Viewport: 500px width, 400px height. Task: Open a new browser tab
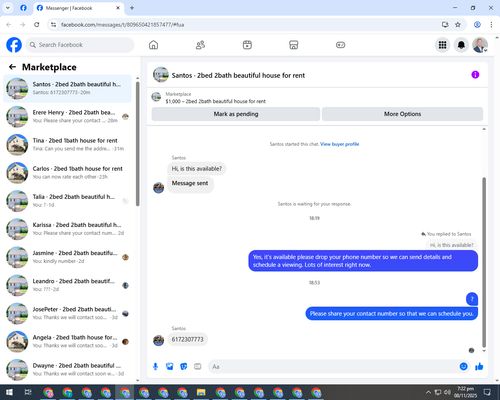click(132, 8)
